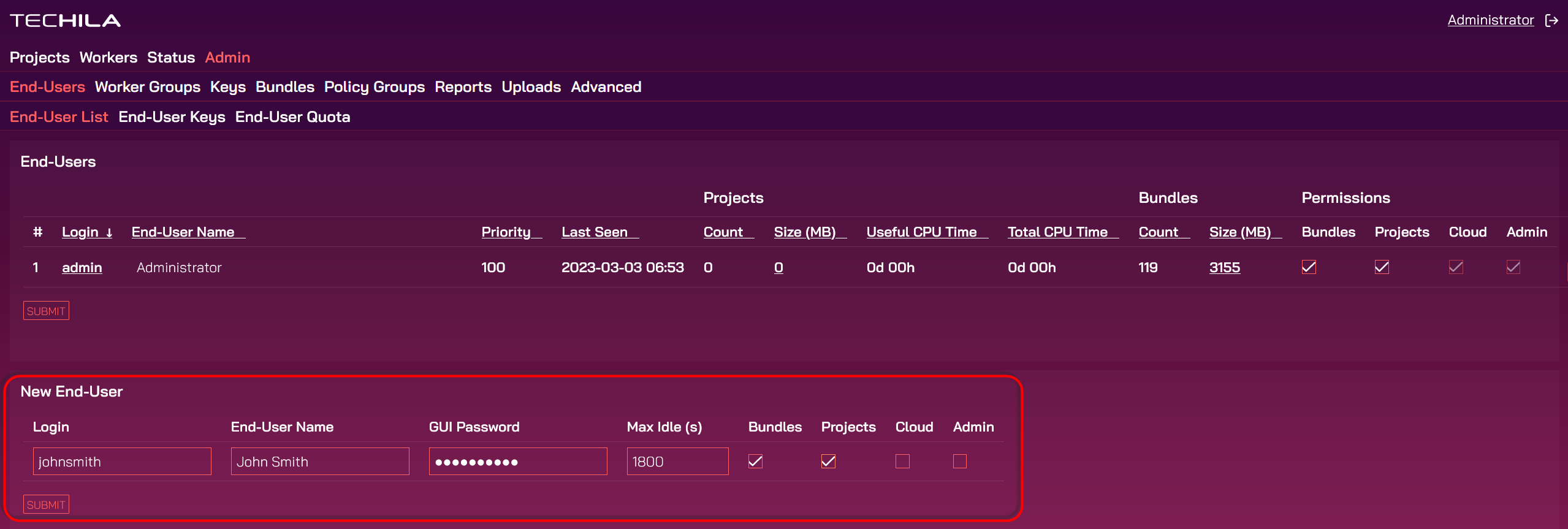Click the Administrator account link

click(x=1490, y=20)
